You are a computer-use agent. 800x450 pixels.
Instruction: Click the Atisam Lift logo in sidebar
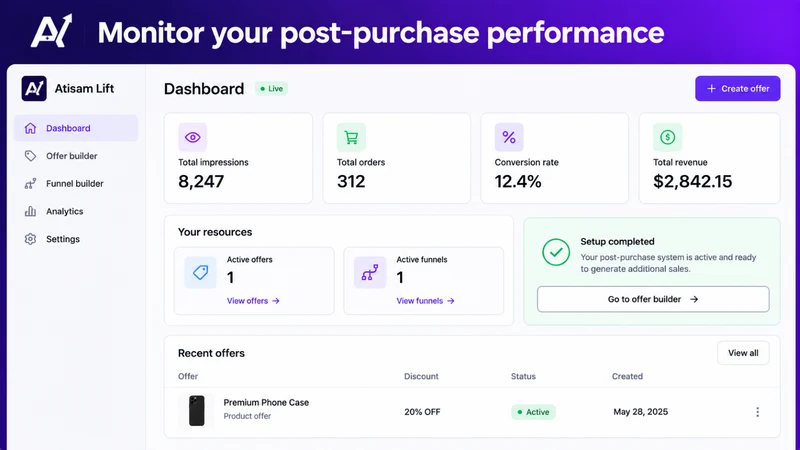tap(34, 88)
